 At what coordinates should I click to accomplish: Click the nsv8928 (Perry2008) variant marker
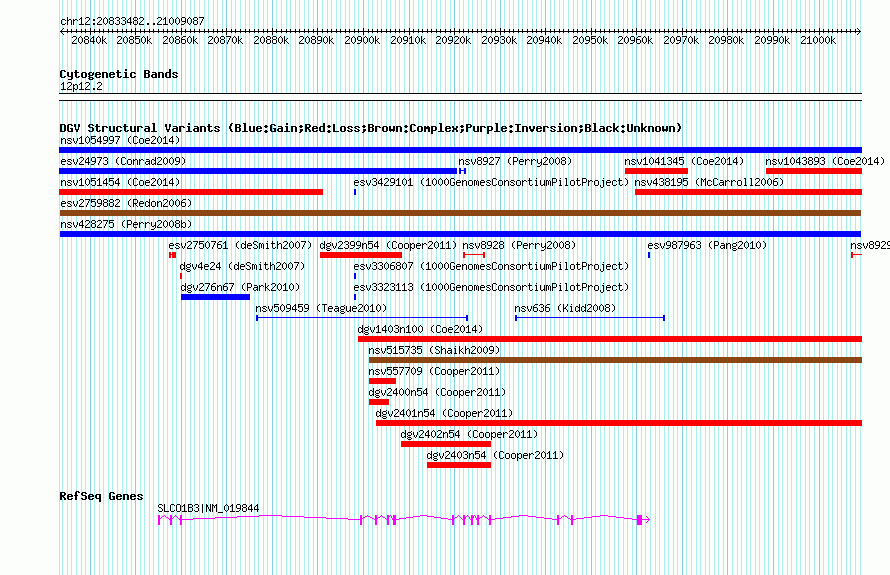(474, 255)
